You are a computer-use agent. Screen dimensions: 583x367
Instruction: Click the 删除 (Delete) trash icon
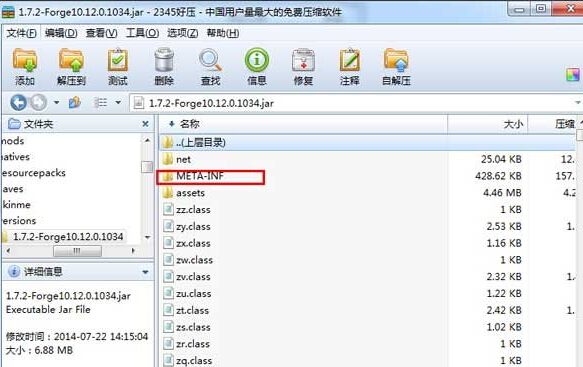point(164,60)
